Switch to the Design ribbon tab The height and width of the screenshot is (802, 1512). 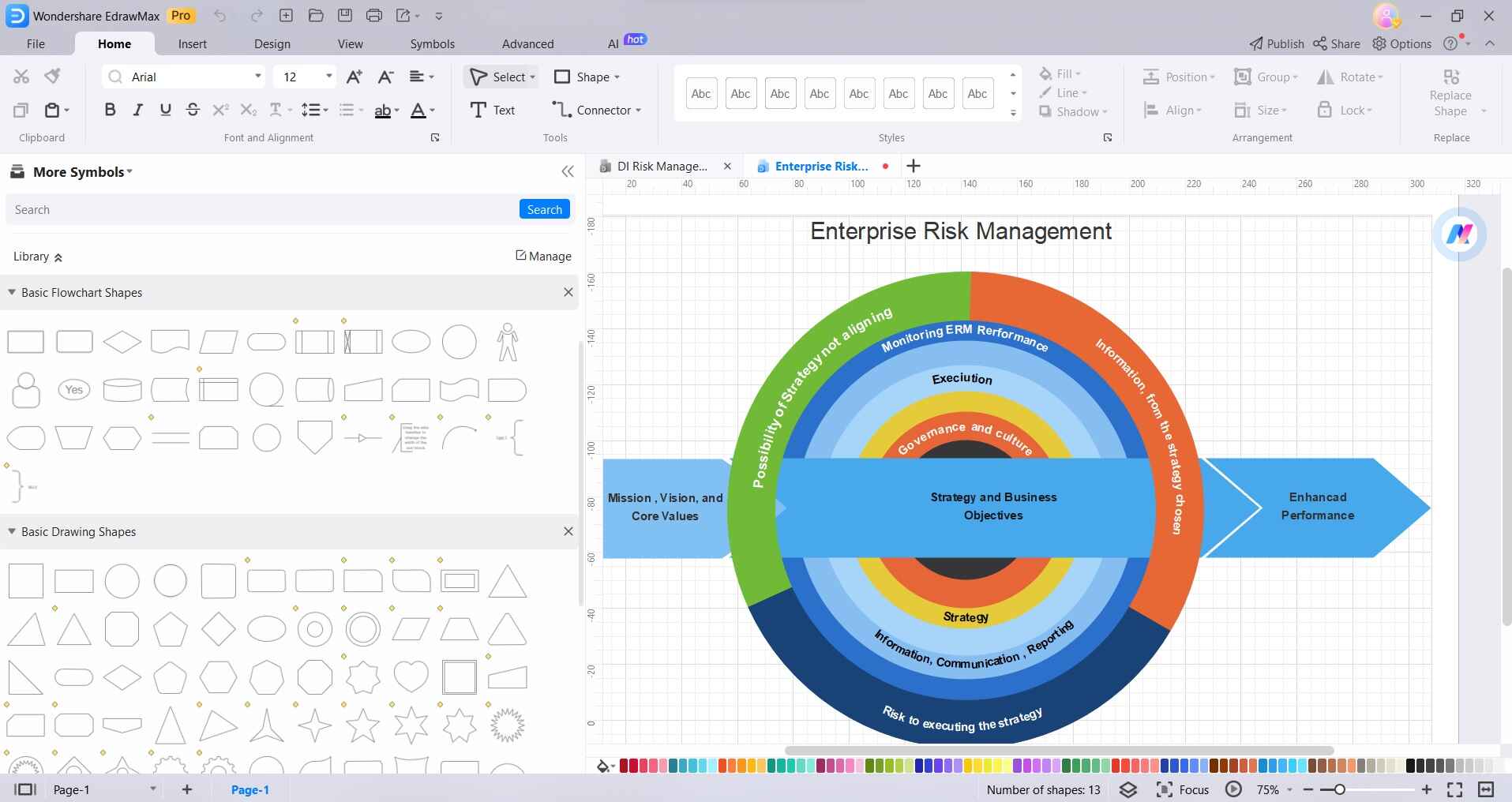[272, 44]
